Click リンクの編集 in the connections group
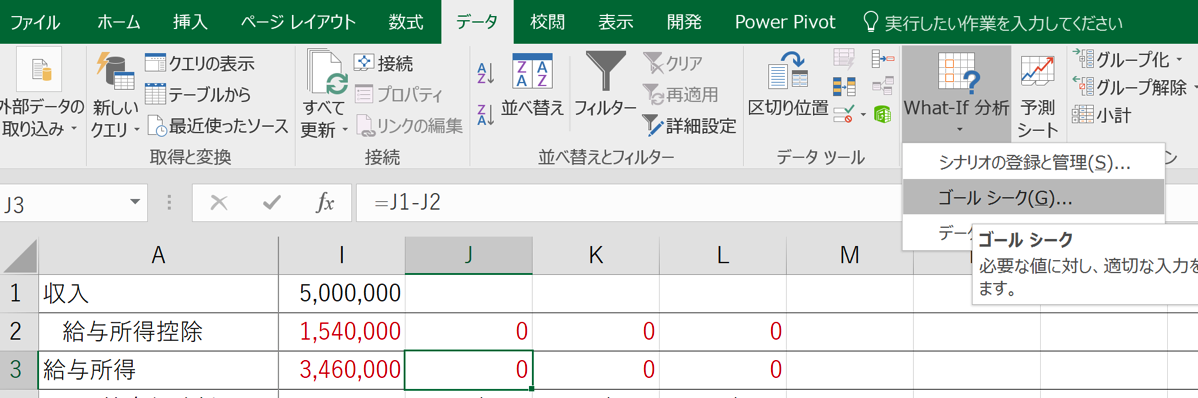Image resolution: width=1198 pixels, height=398 pixels. 409,125
